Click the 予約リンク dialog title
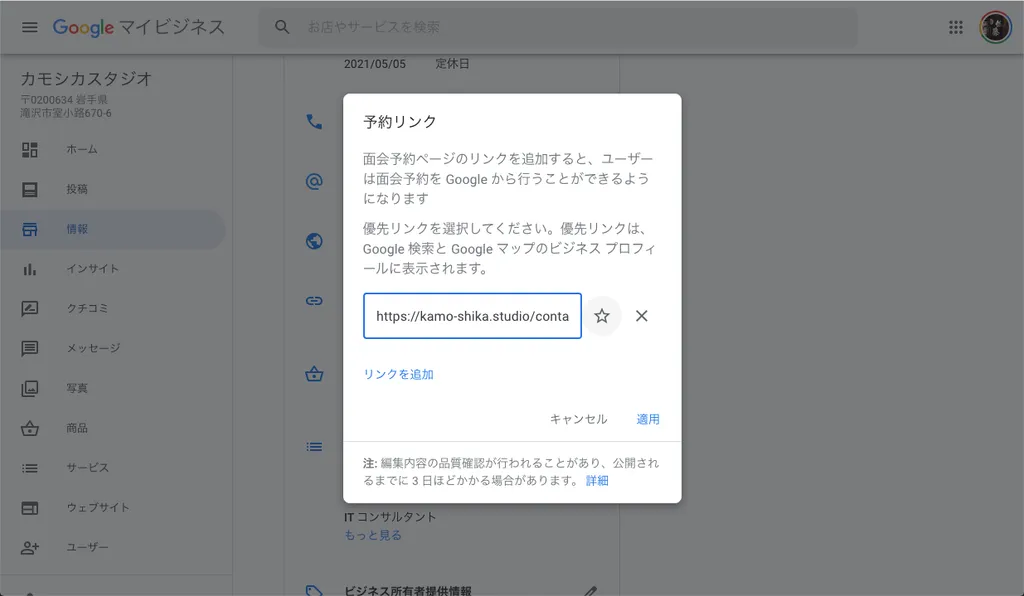The image size is (1024, 596). [x=400, y=122]
